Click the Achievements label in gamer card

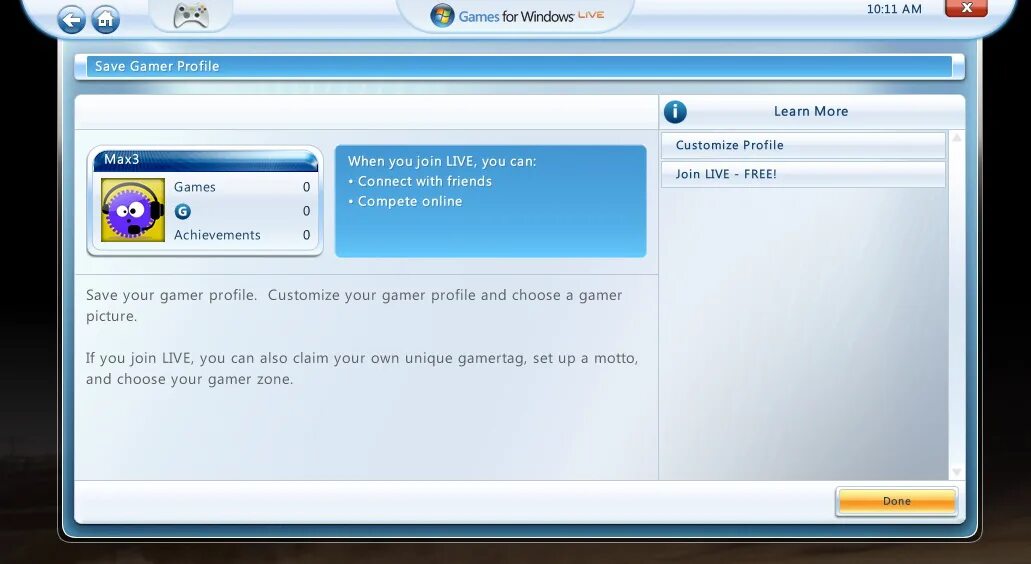pyautogui.click(x=217, y=235)
